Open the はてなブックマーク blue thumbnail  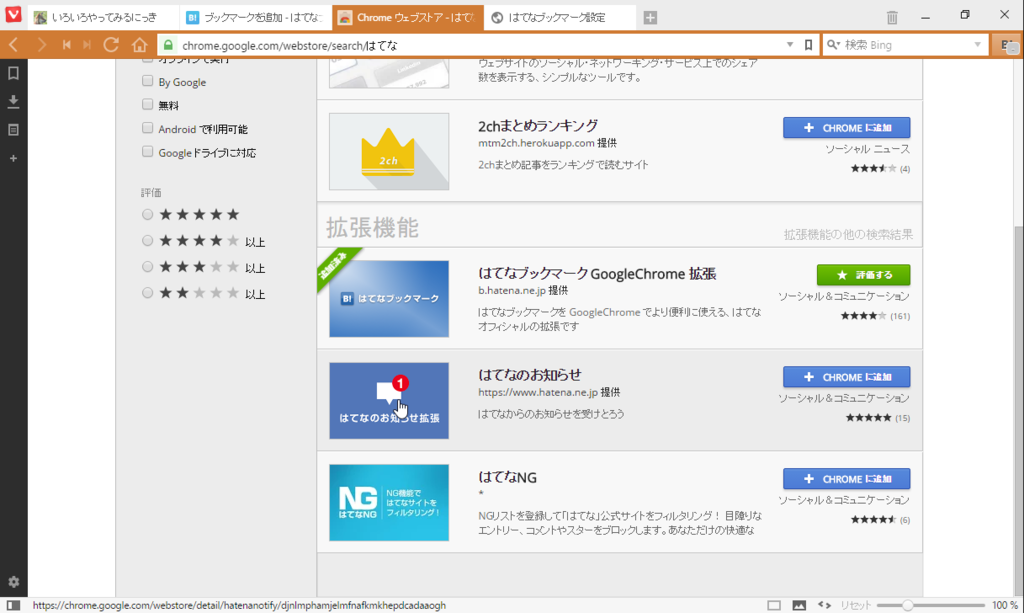(389, 299)
